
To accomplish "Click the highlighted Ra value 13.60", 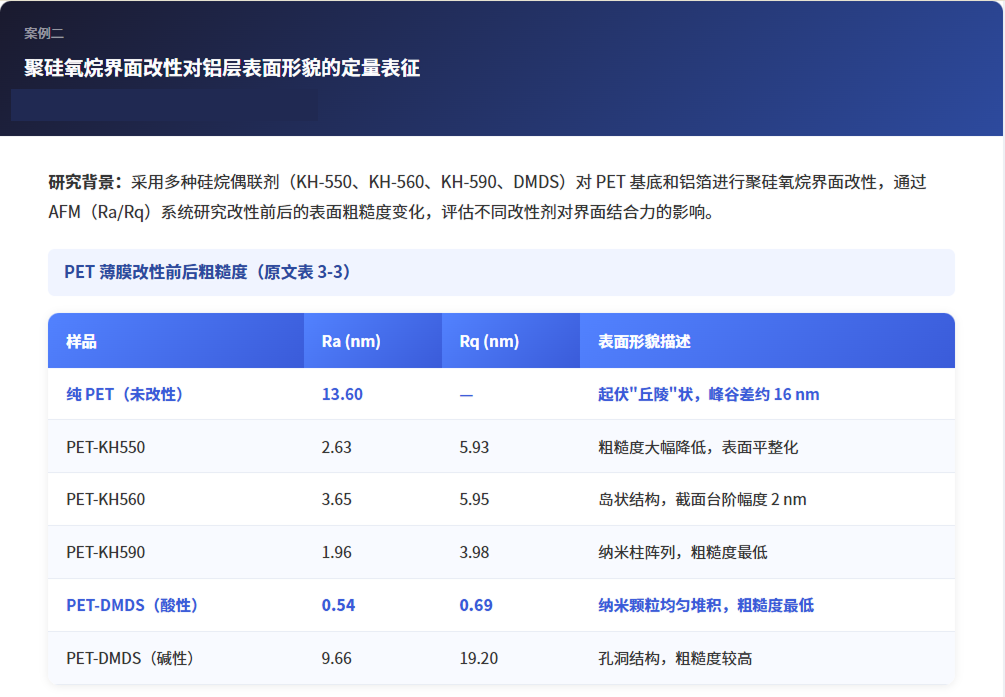I will pyautogui.click(x=340, y=394).
